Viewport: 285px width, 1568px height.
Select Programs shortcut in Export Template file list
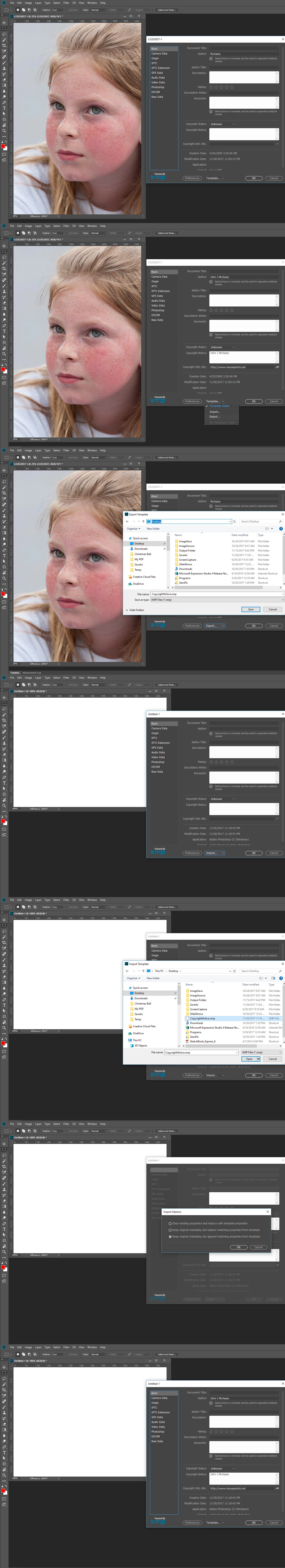(185, 578)
